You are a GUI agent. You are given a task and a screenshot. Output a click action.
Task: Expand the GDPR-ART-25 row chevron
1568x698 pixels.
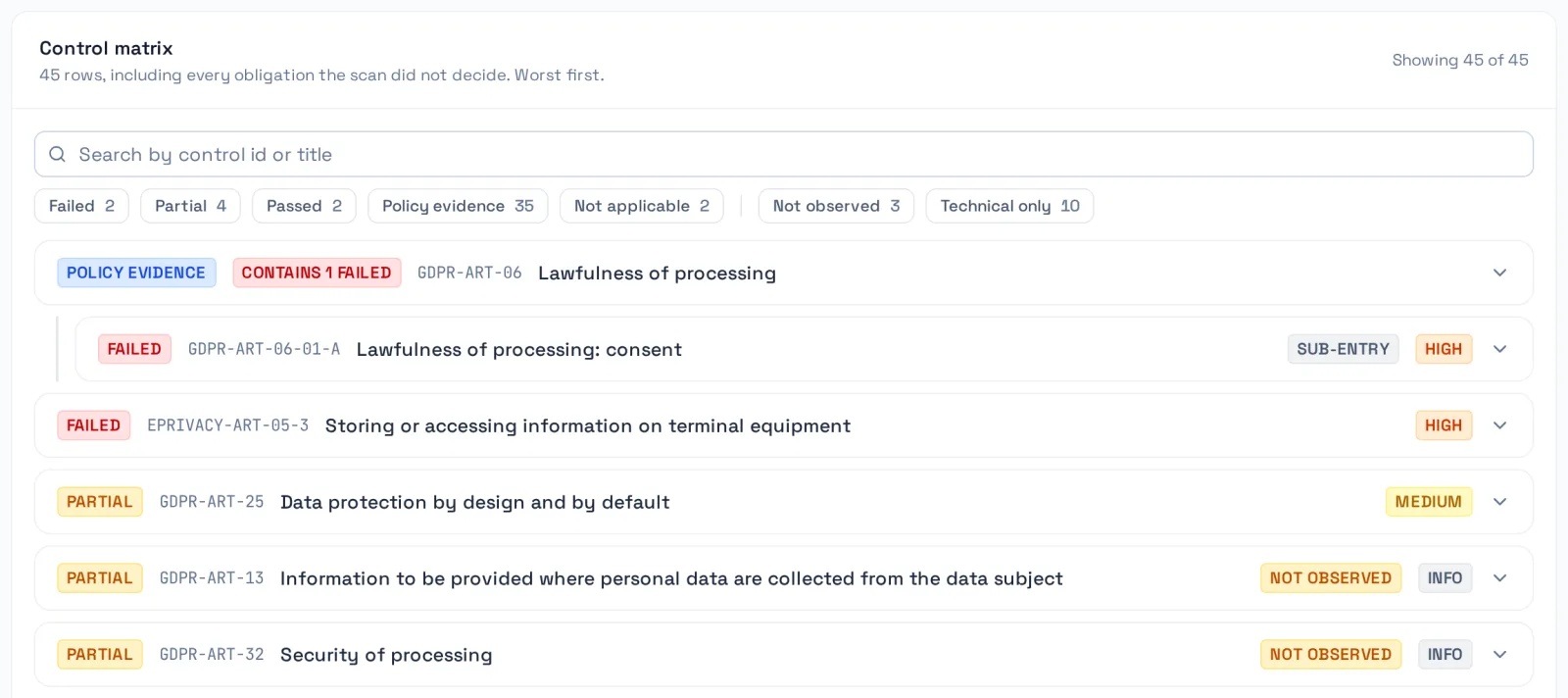(1499, 502)
